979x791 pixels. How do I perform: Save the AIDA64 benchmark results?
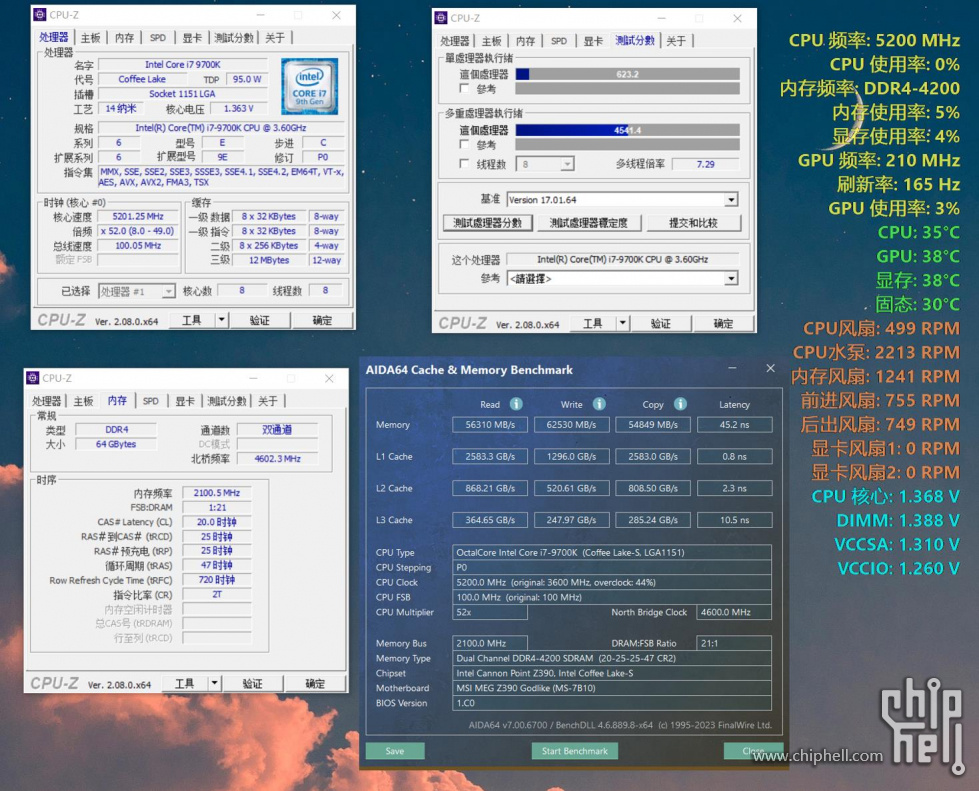395,751
